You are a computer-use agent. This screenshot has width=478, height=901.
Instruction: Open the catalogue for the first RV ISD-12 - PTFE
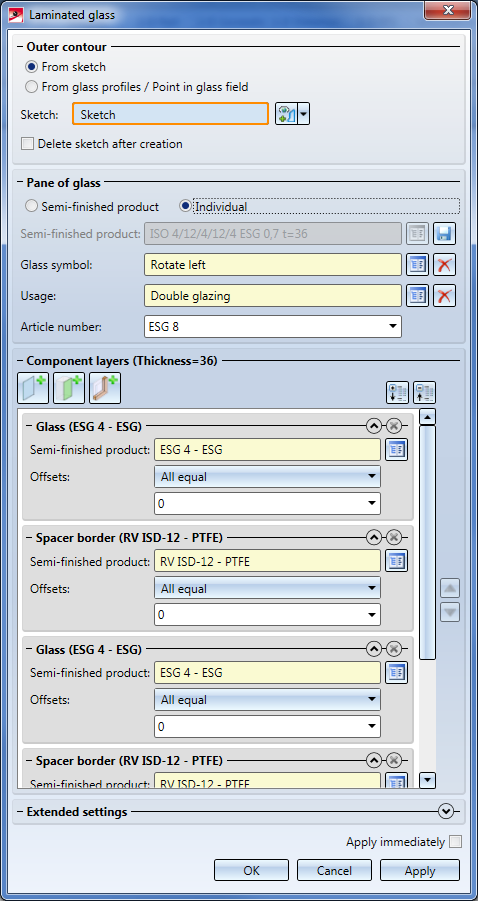[396, 561]
